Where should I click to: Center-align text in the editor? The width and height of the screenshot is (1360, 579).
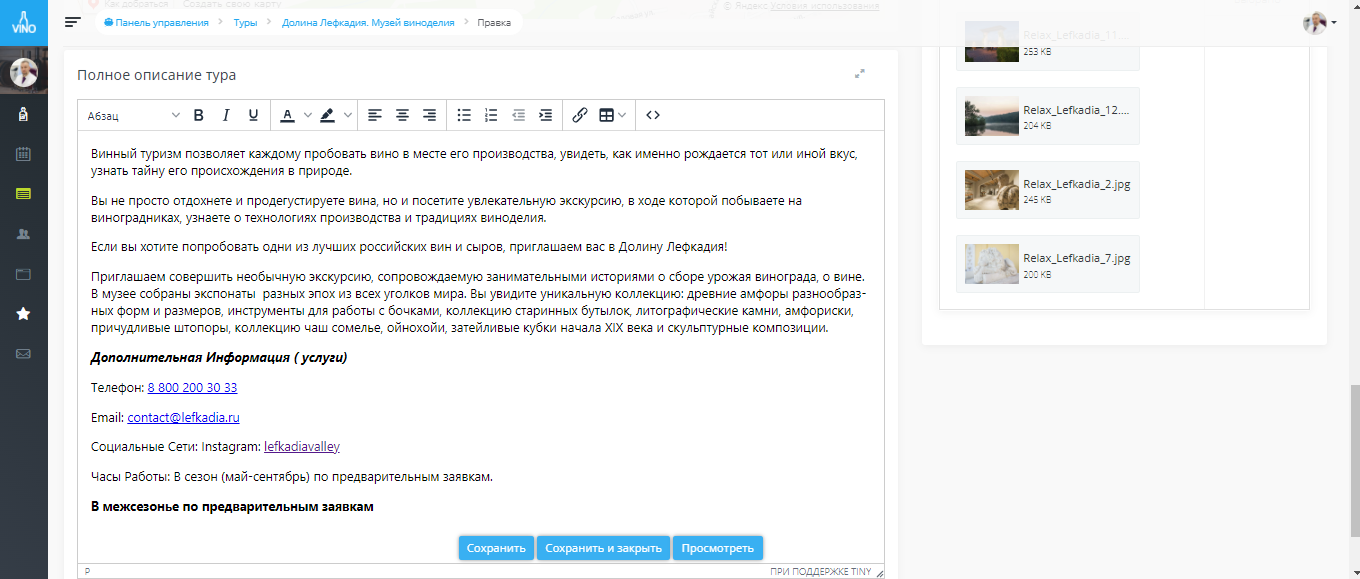[402, 115]
